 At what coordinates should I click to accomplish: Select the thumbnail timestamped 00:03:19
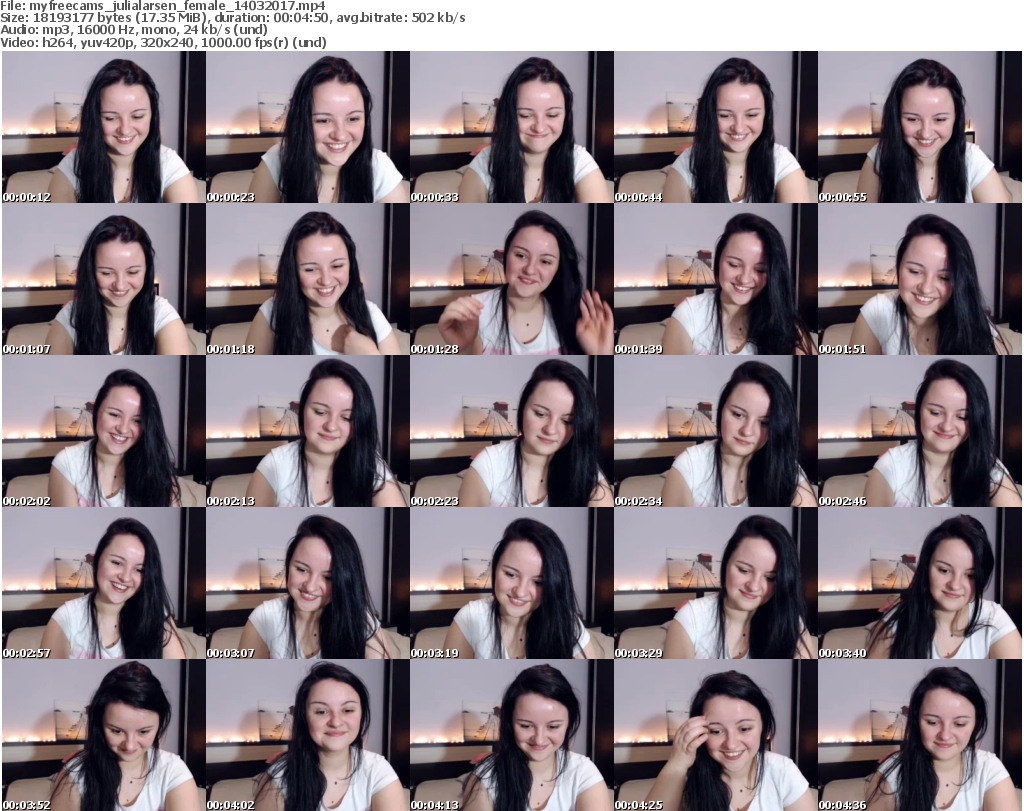pyautogui.click(x=512, y=583)
